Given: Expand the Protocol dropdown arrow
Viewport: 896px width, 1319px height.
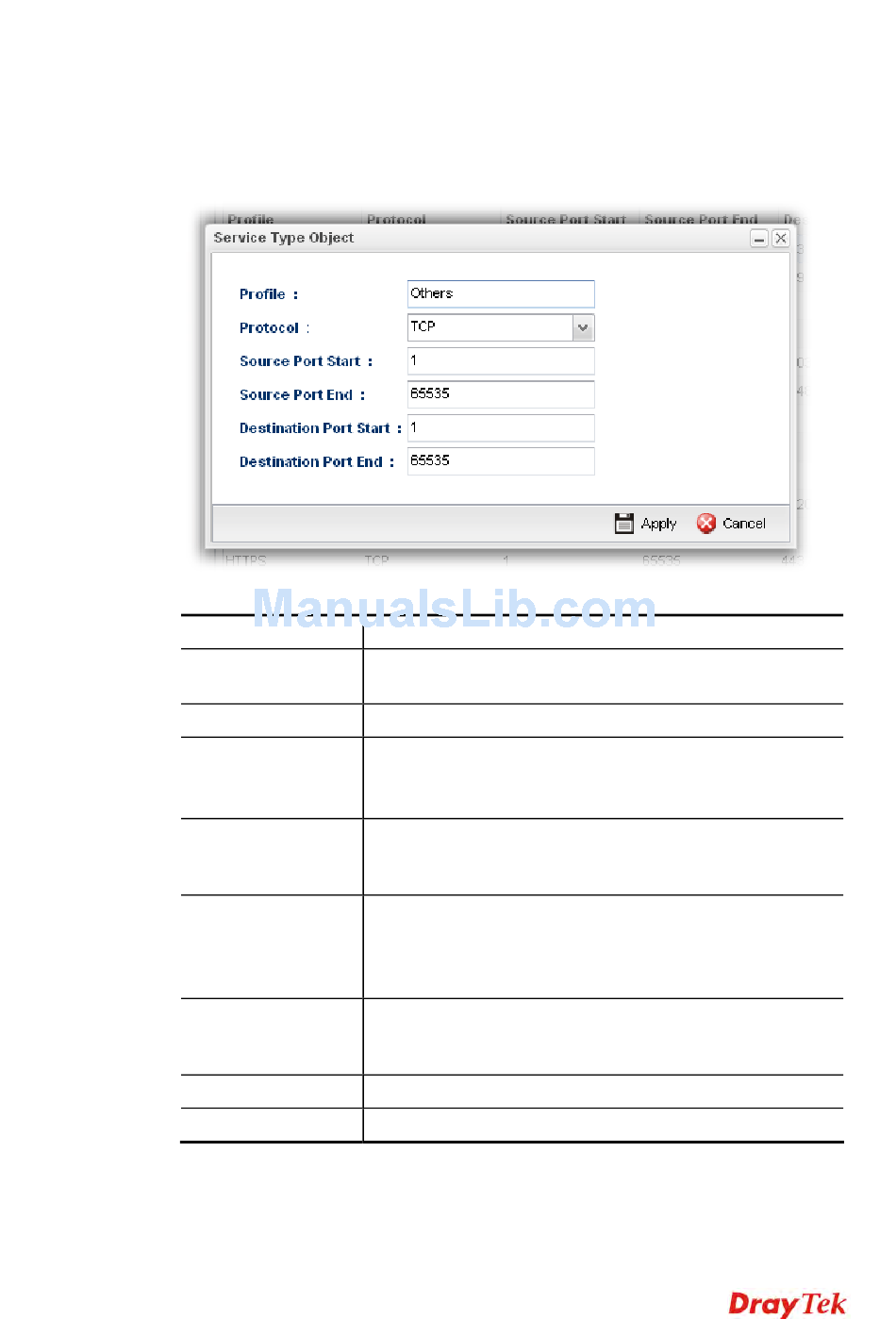Looking at the screenshot, I should [x=583, y=327].
